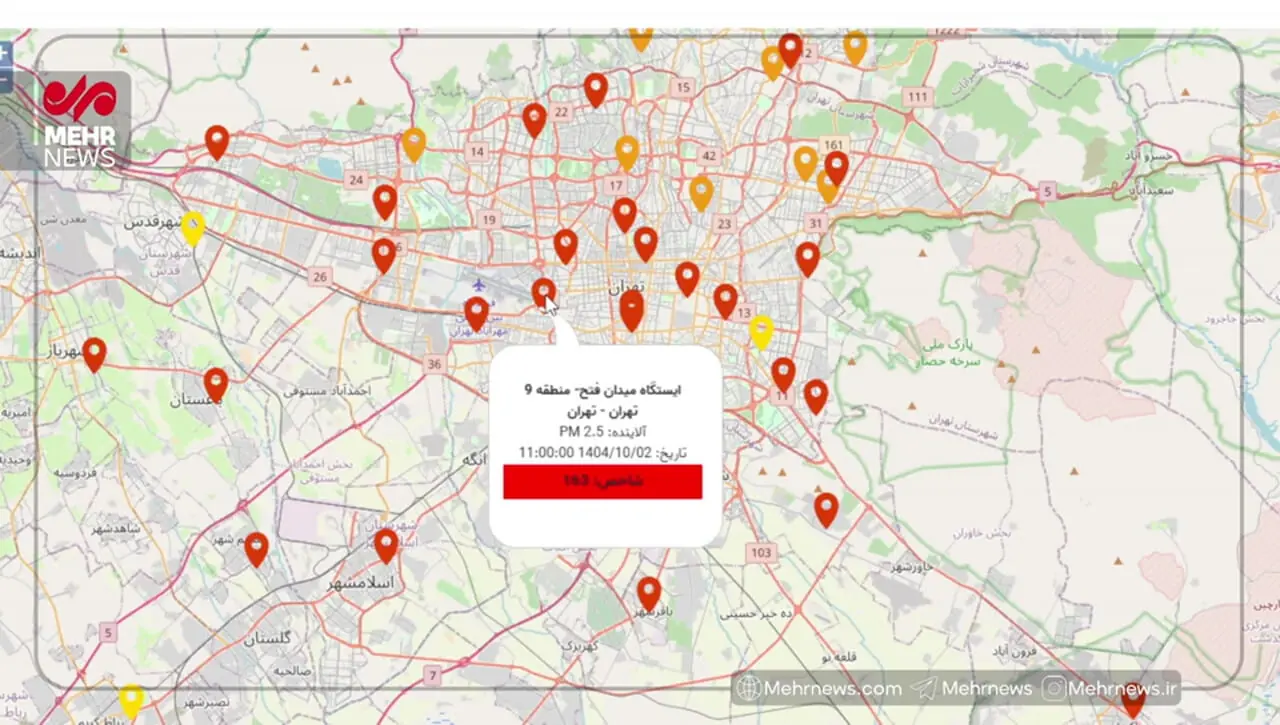The image size is (1280, 725).
Task: Open the orange marker beside district 14
Action: 414,143
